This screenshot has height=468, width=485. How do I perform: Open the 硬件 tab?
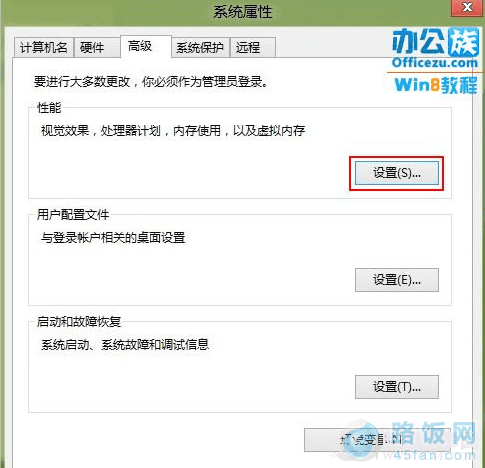click(x=97, y=48)
